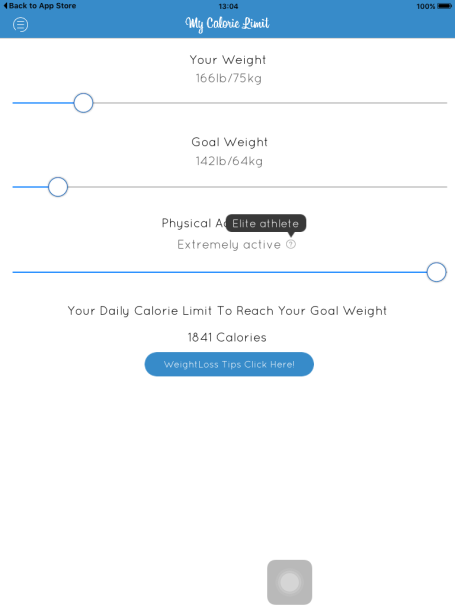Click WeightLoss Tips Click Here button
The height and width of the screenshot is (606, 455).
(x=229, y=364)
